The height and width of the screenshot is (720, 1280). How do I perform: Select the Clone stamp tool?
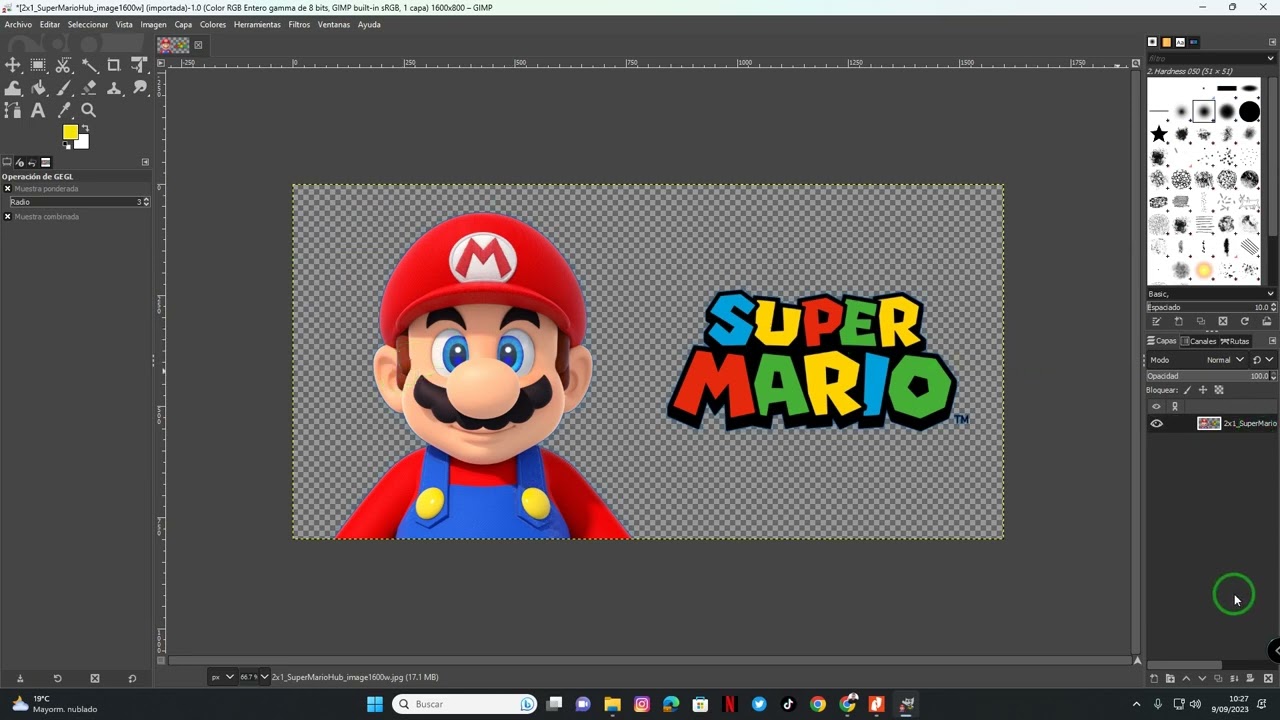[114, 88]
